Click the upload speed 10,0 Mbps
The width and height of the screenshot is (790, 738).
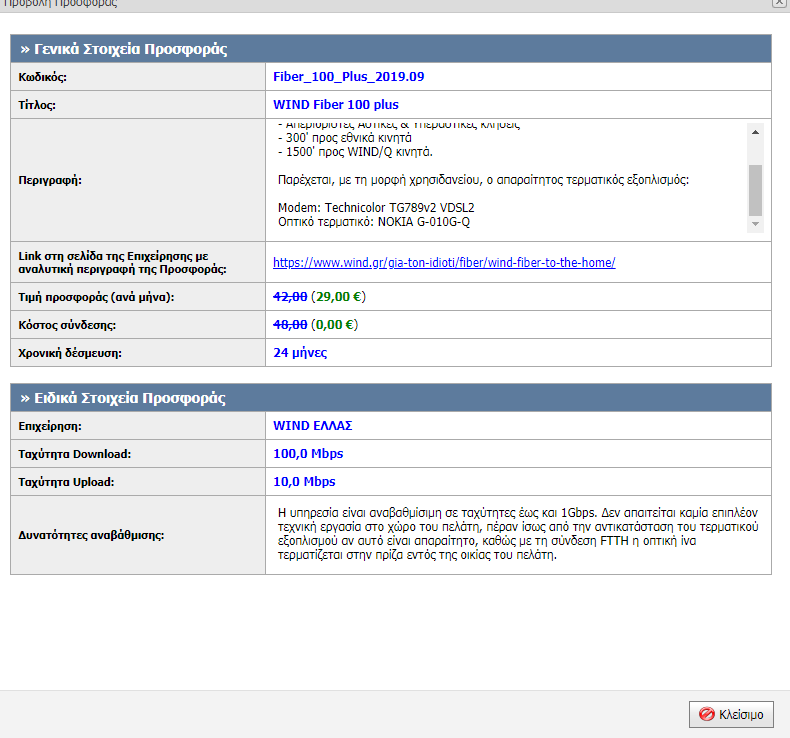pos(304,482)
